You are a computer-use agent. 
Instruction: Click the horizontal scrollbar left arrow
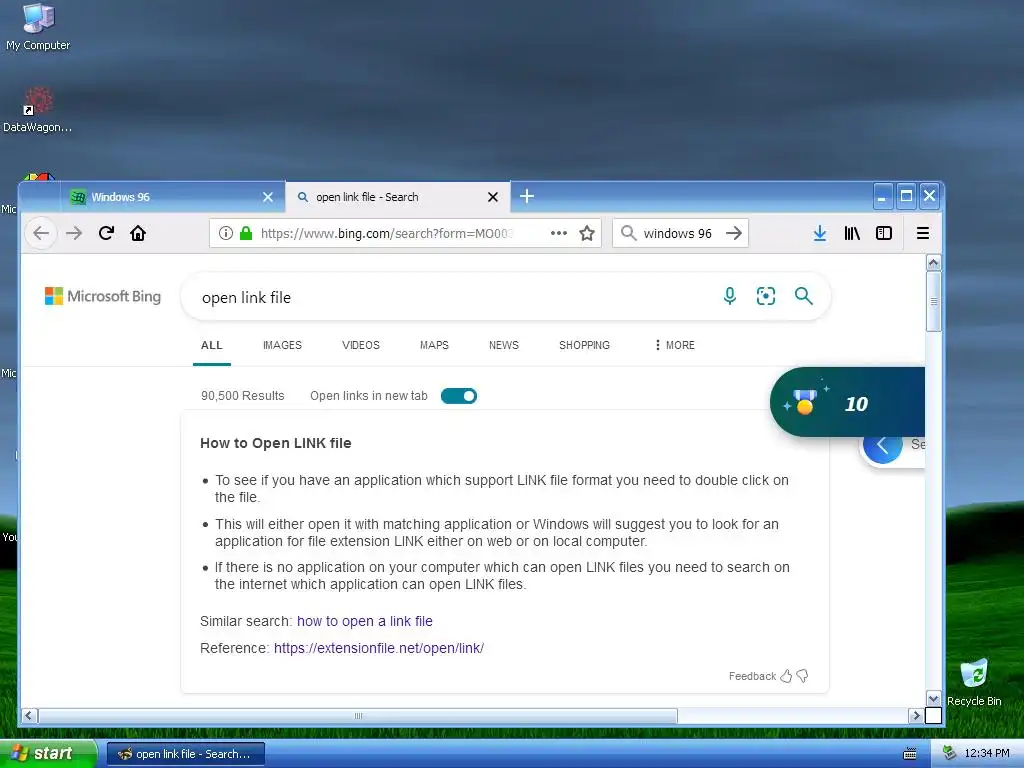click(29, 716)
